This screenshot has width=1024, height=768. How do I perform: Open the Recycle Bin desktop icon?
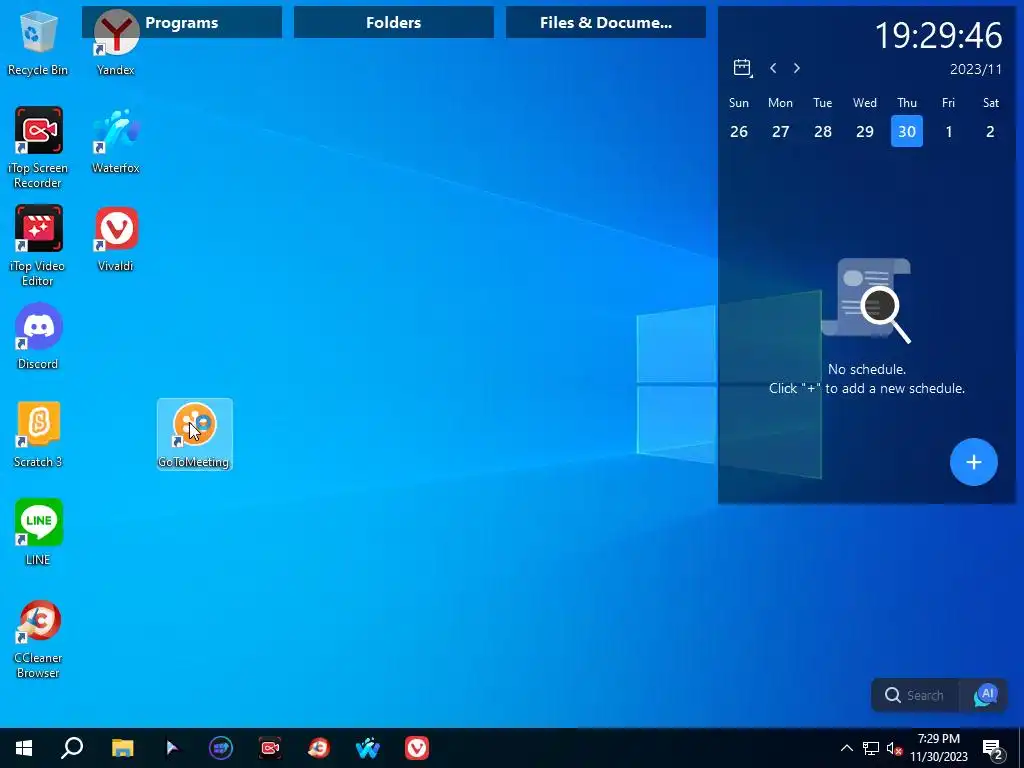[37, 44]
